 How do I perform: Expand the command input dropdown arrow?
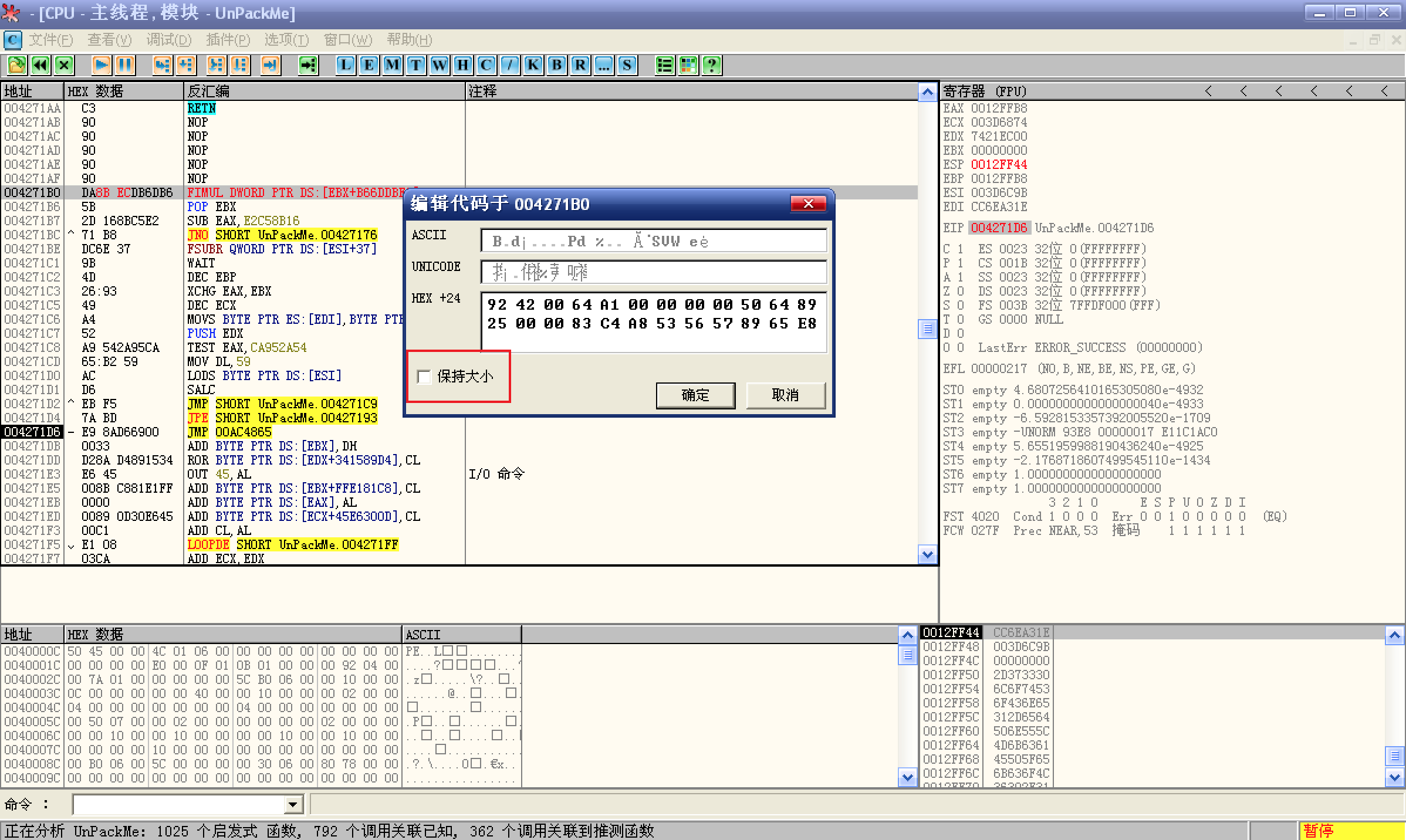coord(293,804)
